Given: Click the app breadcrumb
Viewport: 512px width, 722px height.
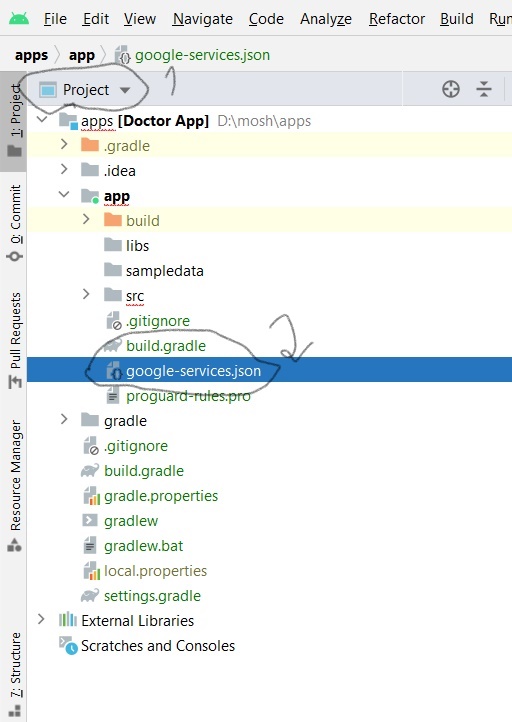Looking at the screenshot, I should (x=82, y=55).
